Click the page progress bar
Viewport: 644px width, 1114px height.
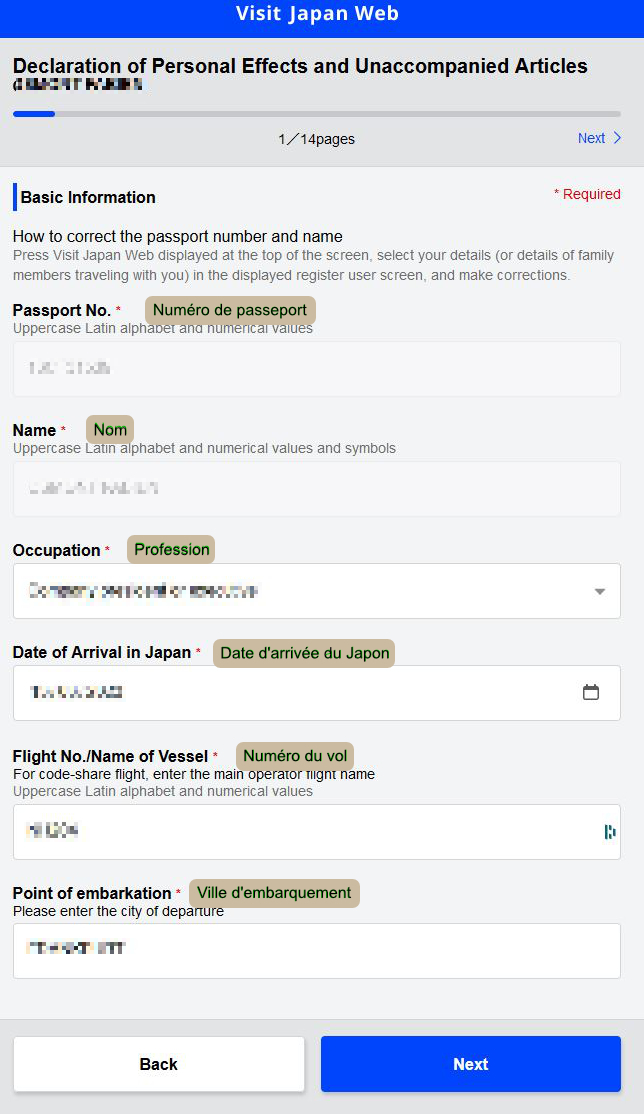coord(316,114)
